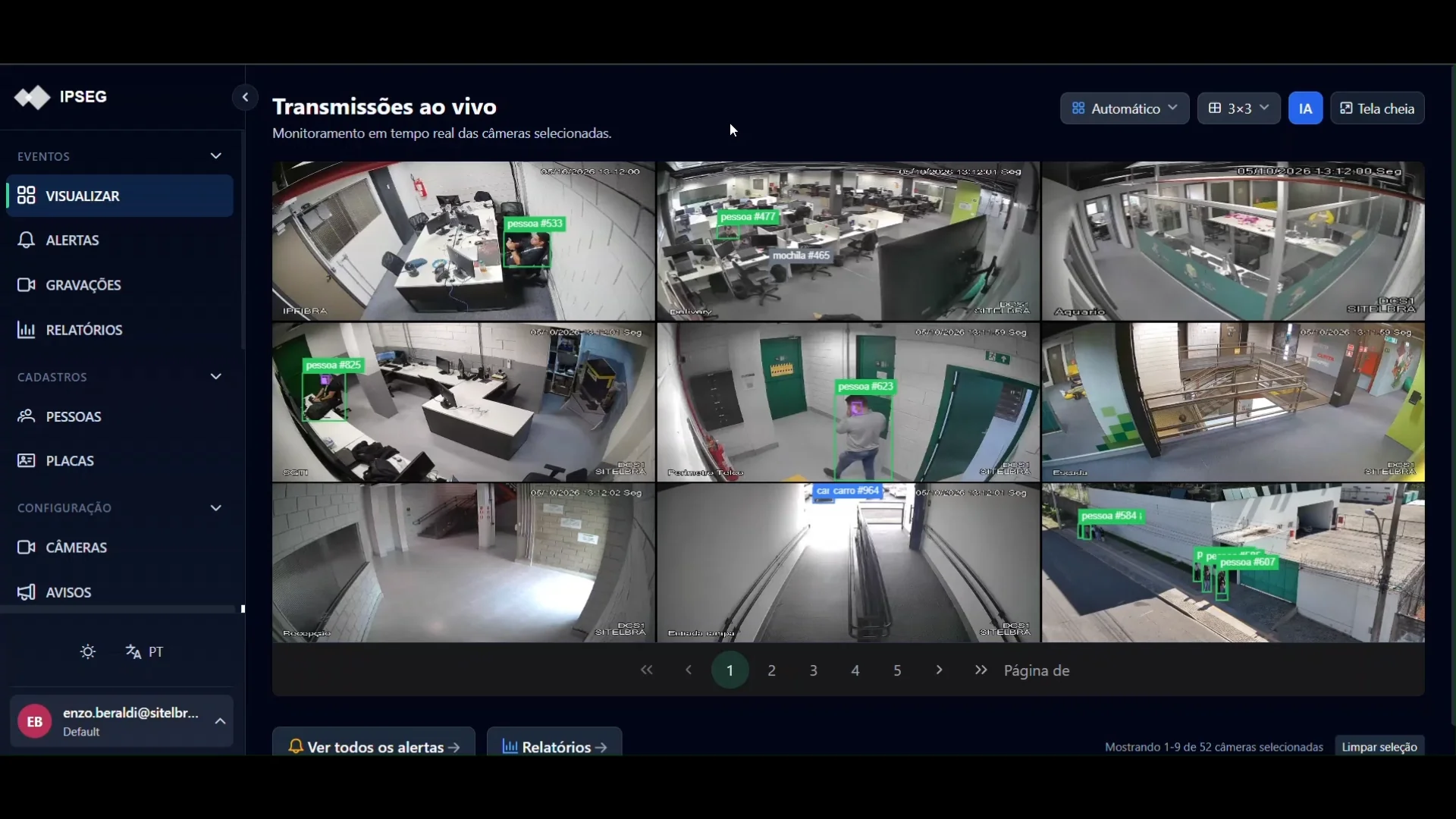Open the Escada camera feed thumbnail
The height and width of the screenshot is (819, 1456).
point(1233,402)
